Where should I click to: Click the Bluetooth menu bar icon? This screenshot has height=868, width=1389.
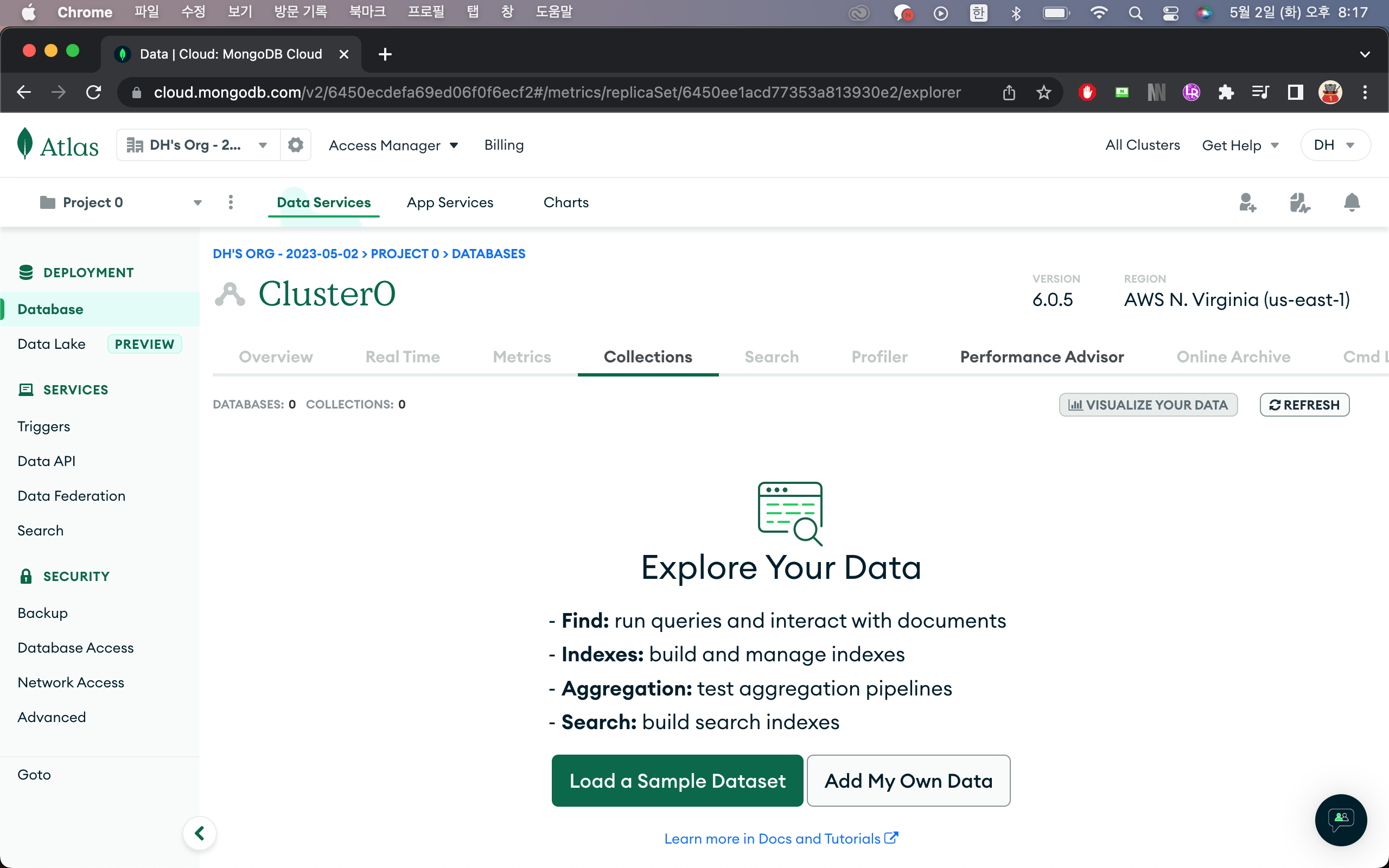coord(1016,12)
